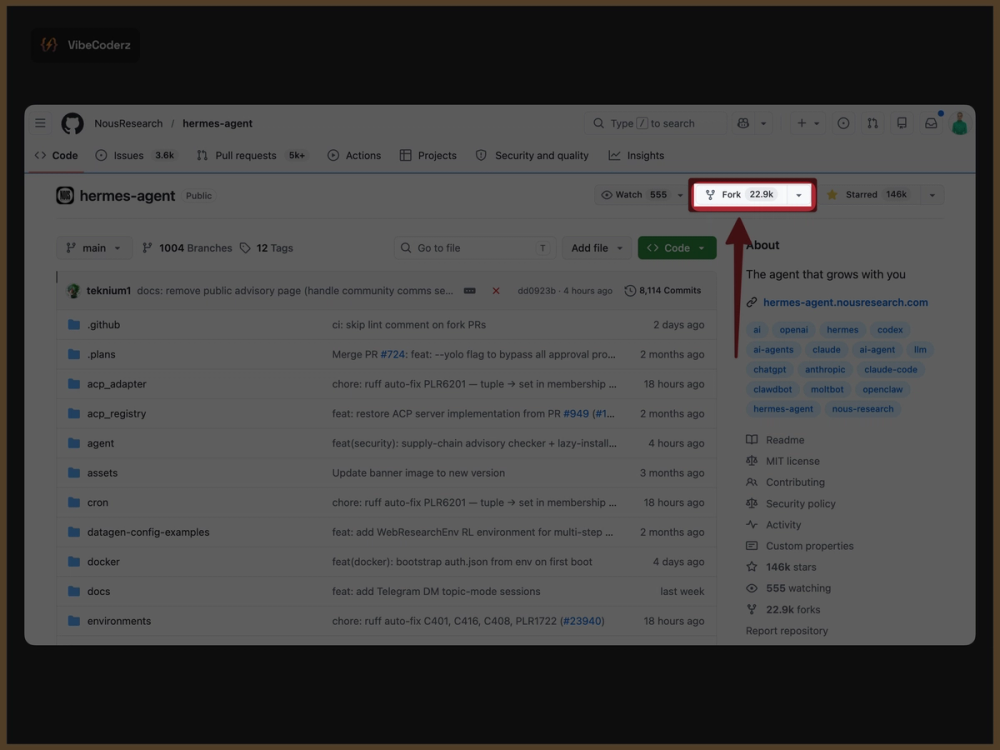This screenshot has width=1000, height=750.
Task: Open the hamburger navigation menu
Action: pyautogui.click(x=40, y=123)
